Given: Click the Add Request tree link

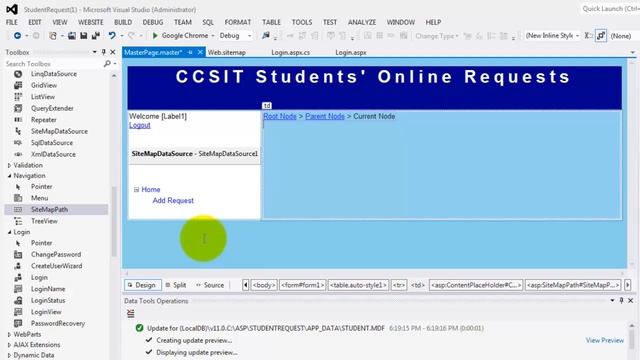Looking at the screenshot, I should tap(173, 200).
